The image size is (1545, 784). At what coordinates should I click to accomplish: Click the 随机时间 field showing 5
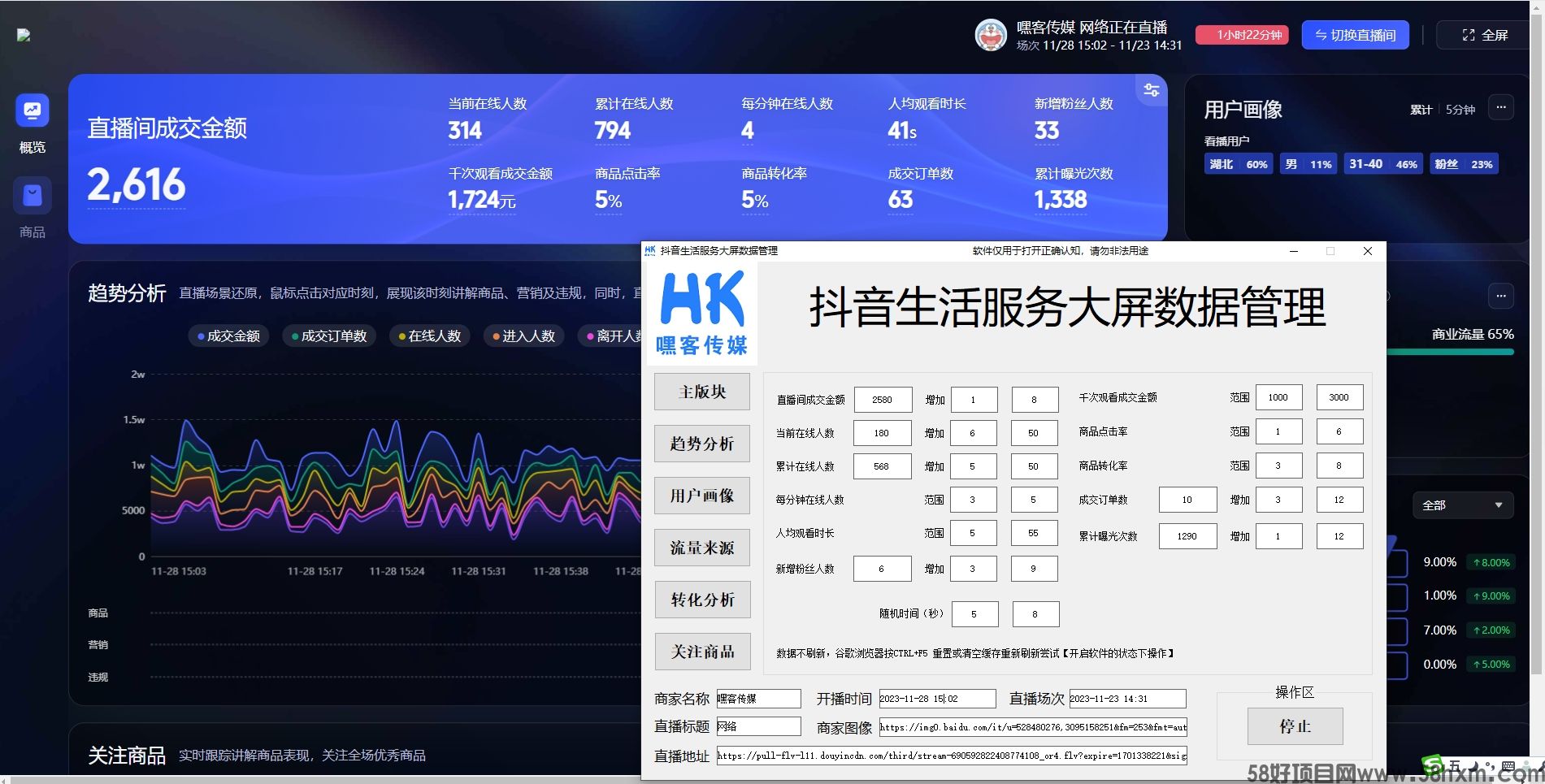[x=974, y=614]
